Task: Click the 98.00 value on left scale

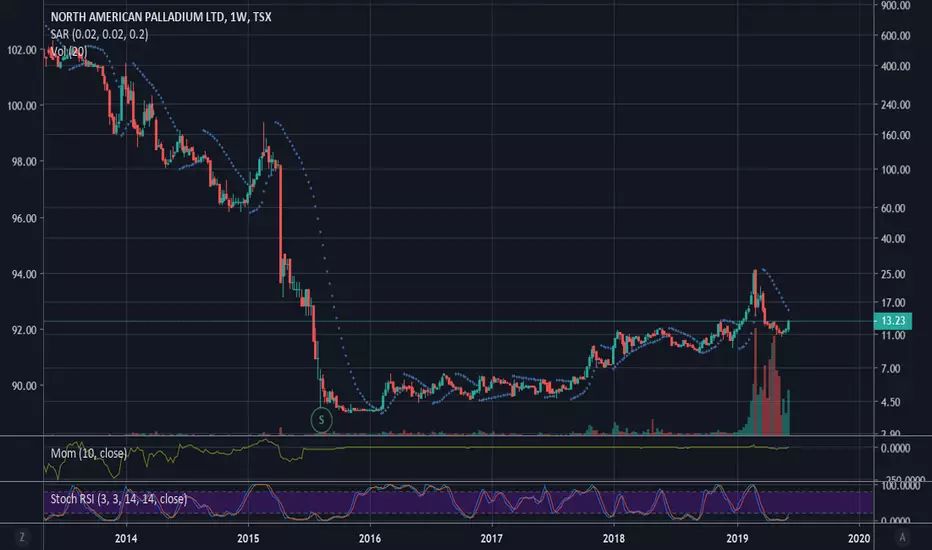Action: point(24,162)
